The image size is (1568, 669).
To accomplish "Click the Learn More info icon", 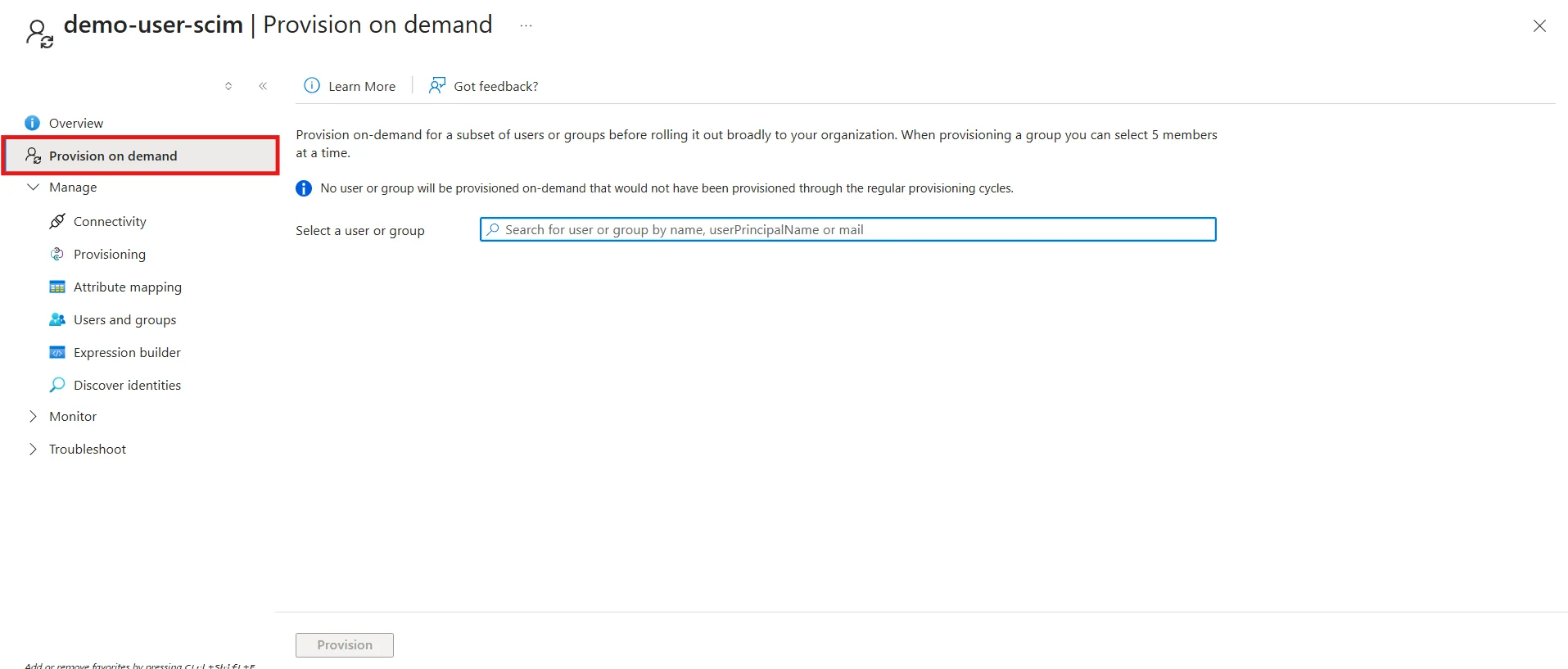I will tap(312, 85).
